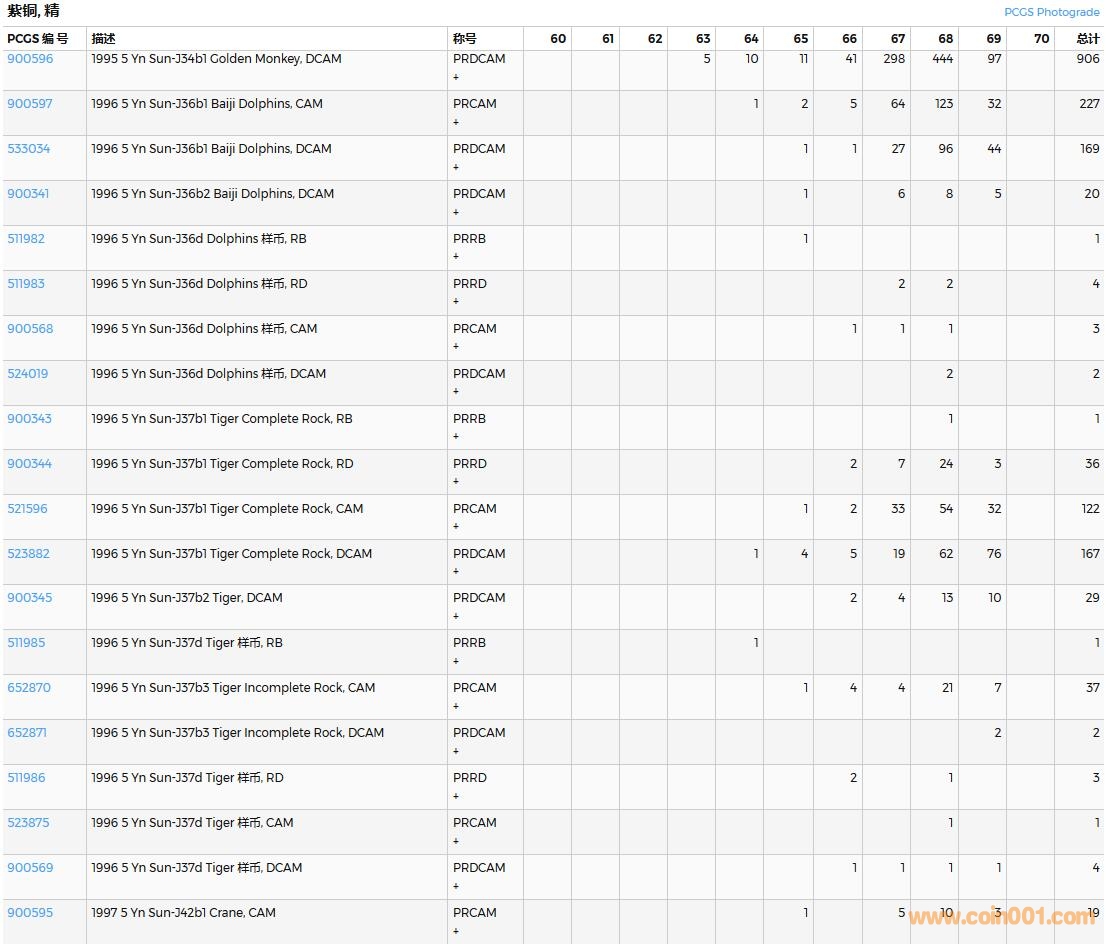Open the PCGS Photograde link
Image resolution: width=1108 pixels, height=944 pixels.
pyautogui.click(x=1051, y=12)
